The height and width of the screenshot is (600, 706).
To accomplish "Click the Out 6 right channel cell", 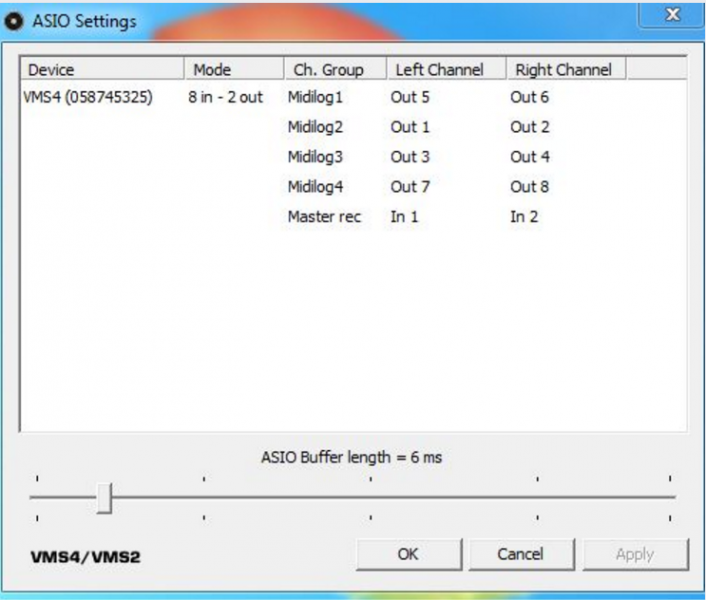I will click(530, 97).
